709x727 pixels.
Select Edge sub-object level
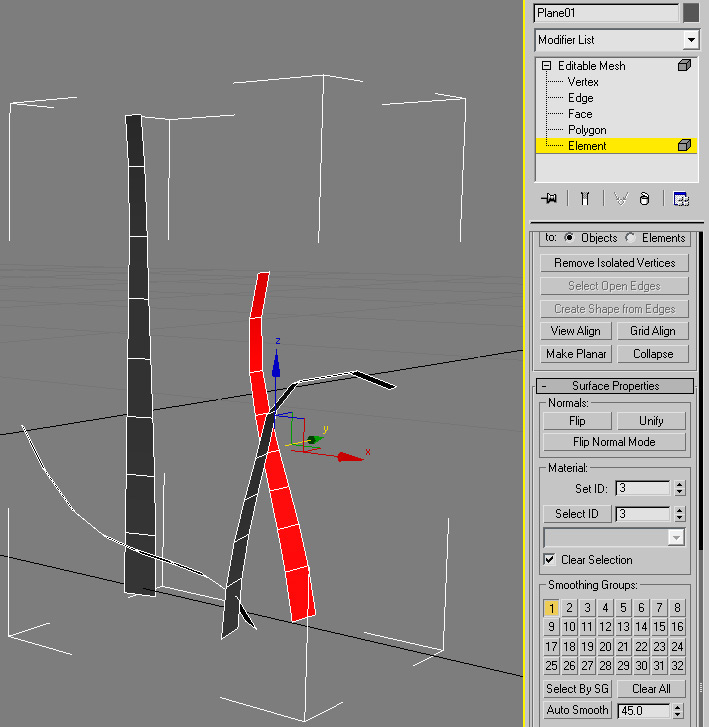(581, 98)
